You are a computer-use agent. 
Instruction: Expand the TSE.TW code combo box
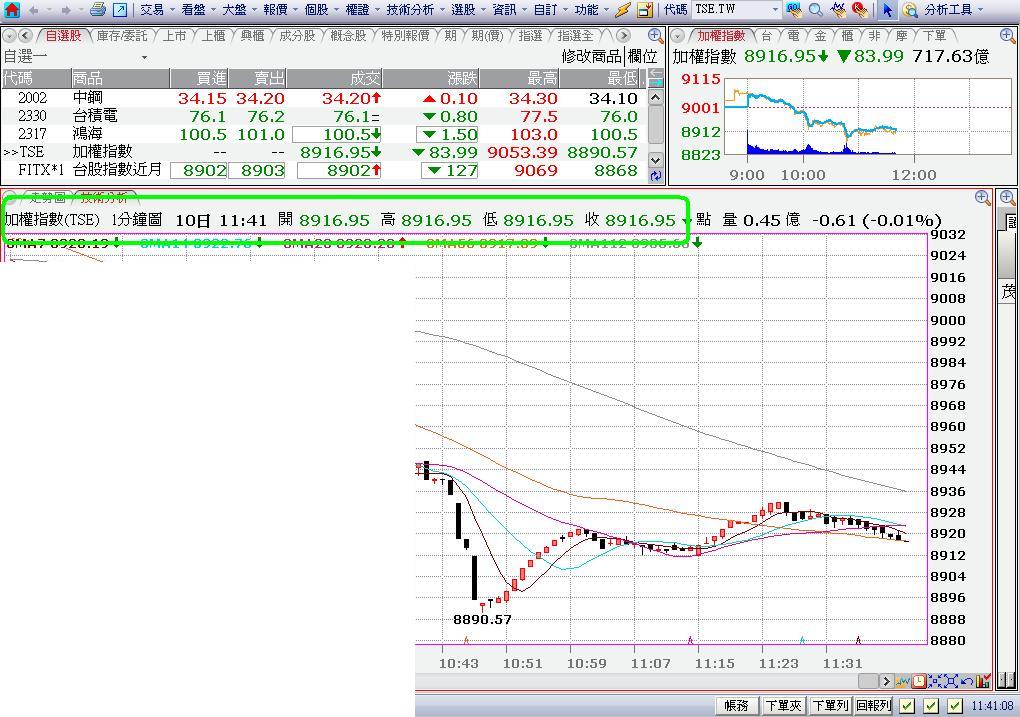pyautogui.click(x=775, y=10)
